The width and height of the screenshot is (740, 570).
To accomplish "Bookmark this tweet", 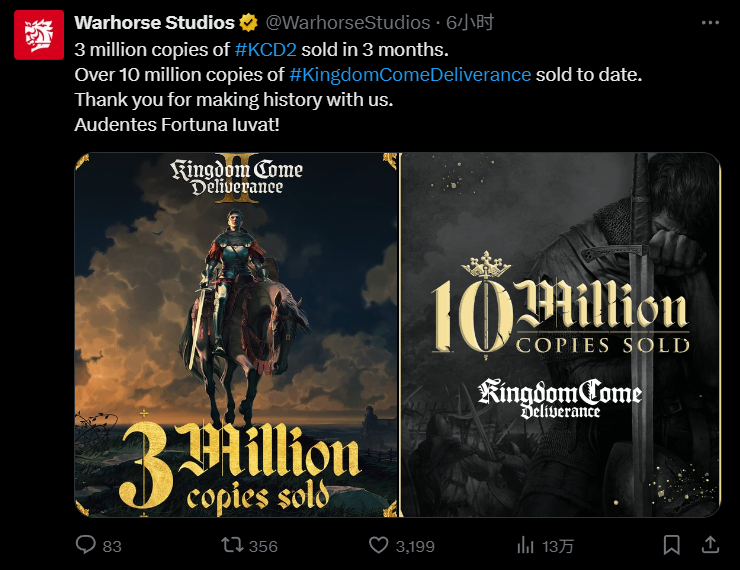I will 671,545.
